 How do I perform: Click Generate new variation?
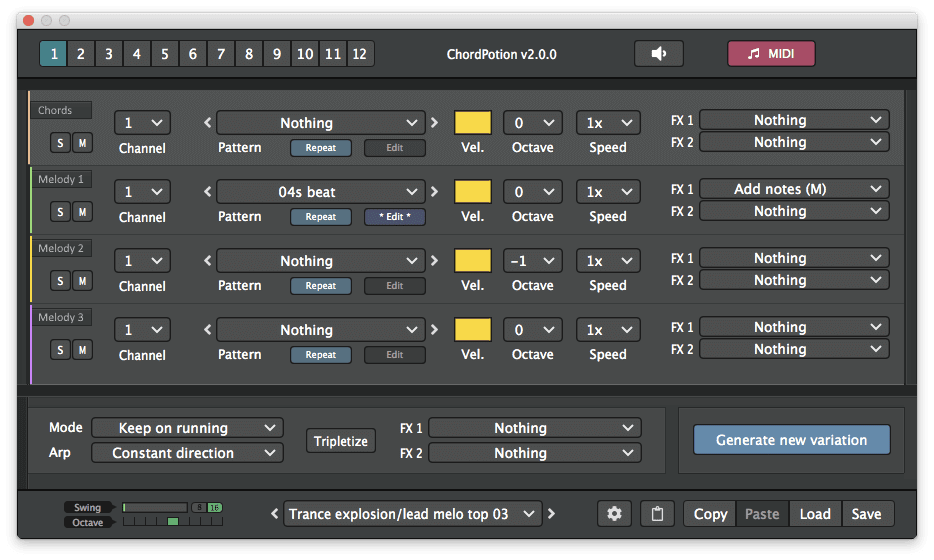[x=791, y=440]
